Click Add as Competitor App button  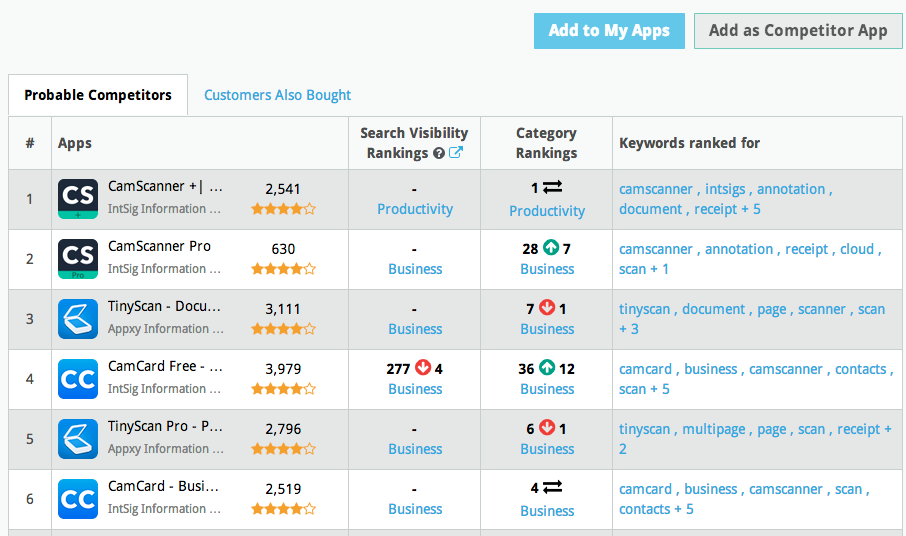pos(798,31)
